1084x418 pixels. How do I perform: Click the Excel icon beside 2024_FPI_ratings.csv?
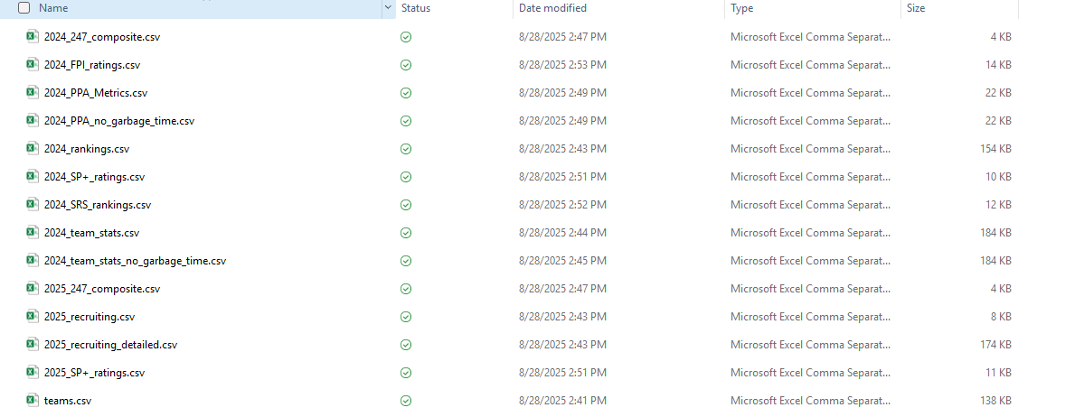33,65
